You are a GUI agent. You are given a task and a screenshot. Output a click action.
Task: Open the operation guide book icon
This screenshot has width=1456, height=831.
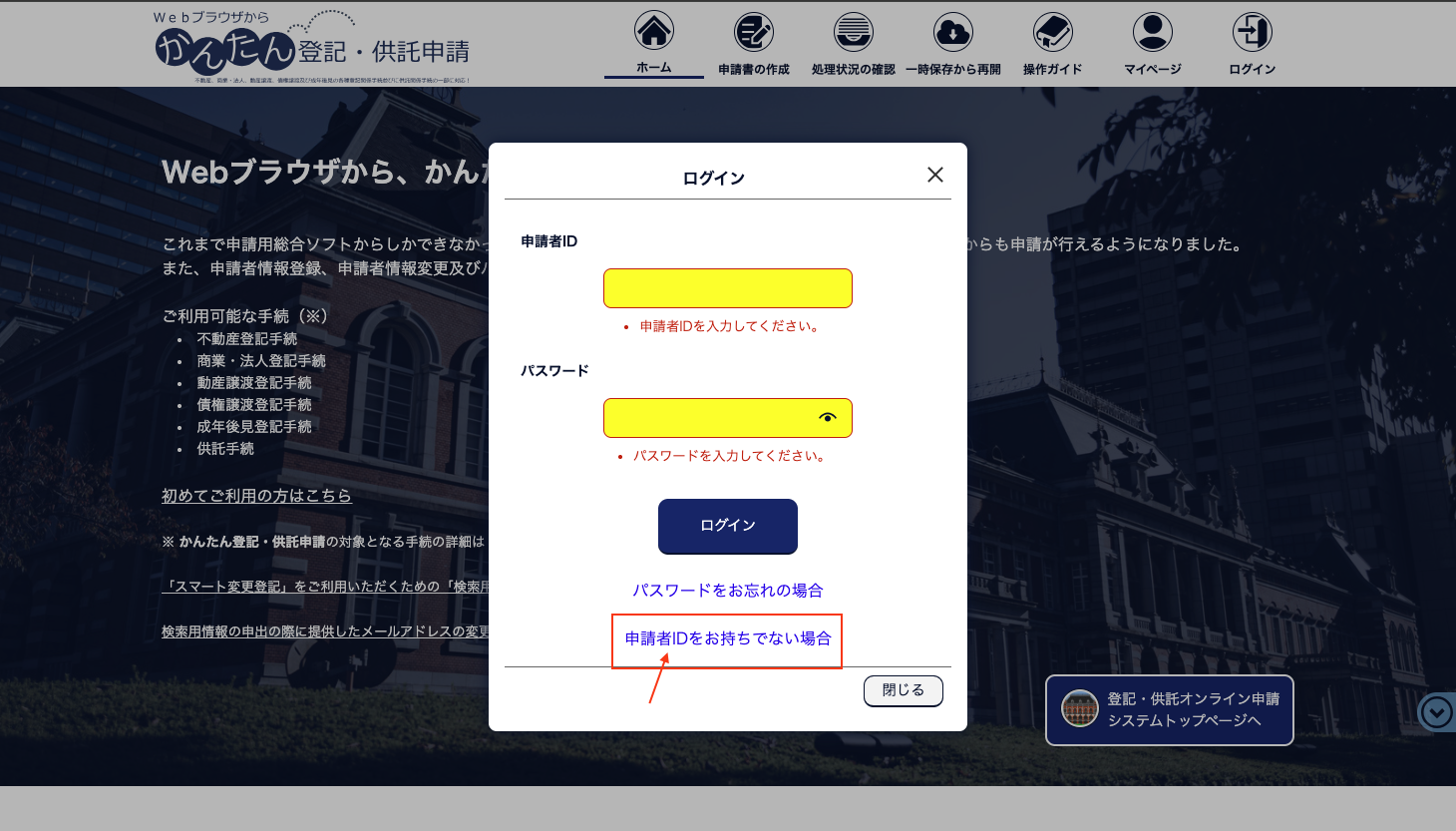tap(1053, 32)
